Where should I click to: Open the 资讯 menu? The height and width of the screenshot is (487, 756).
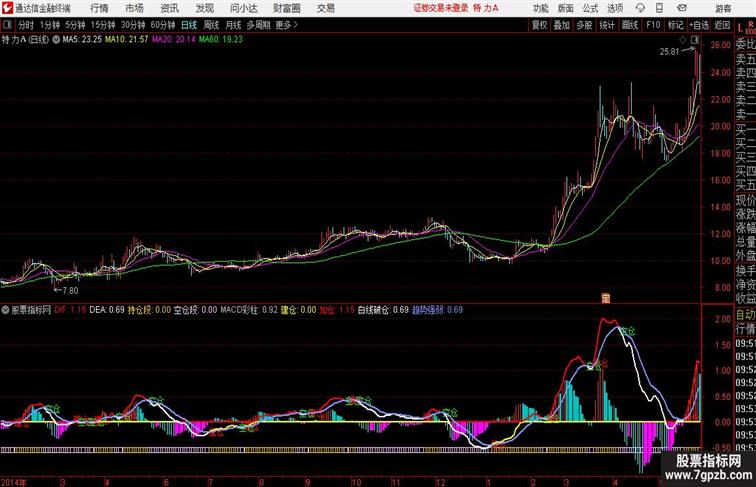(x=170, y=8)
